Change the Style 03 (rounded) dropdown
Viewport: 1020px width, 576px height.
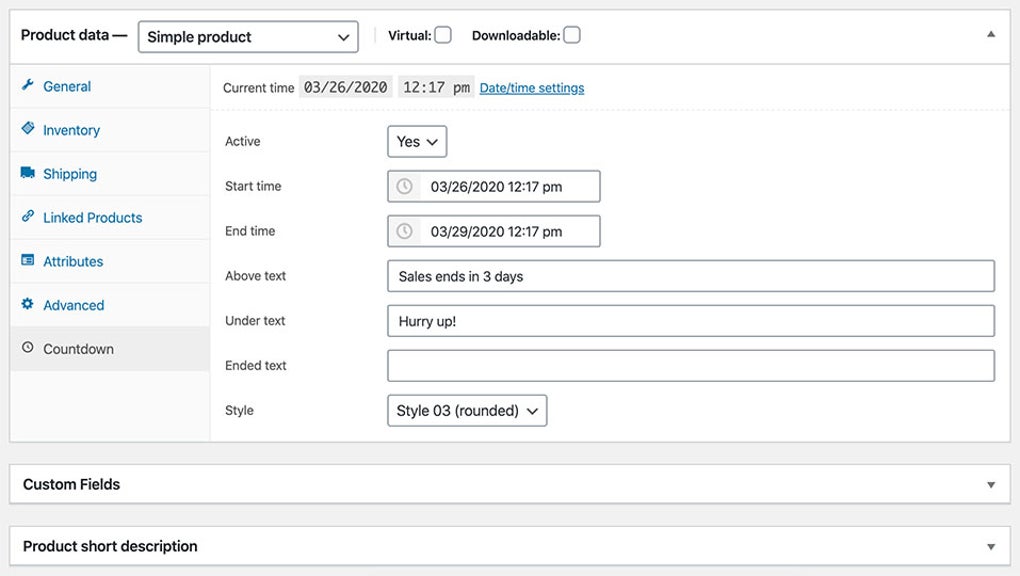(466, 410)
